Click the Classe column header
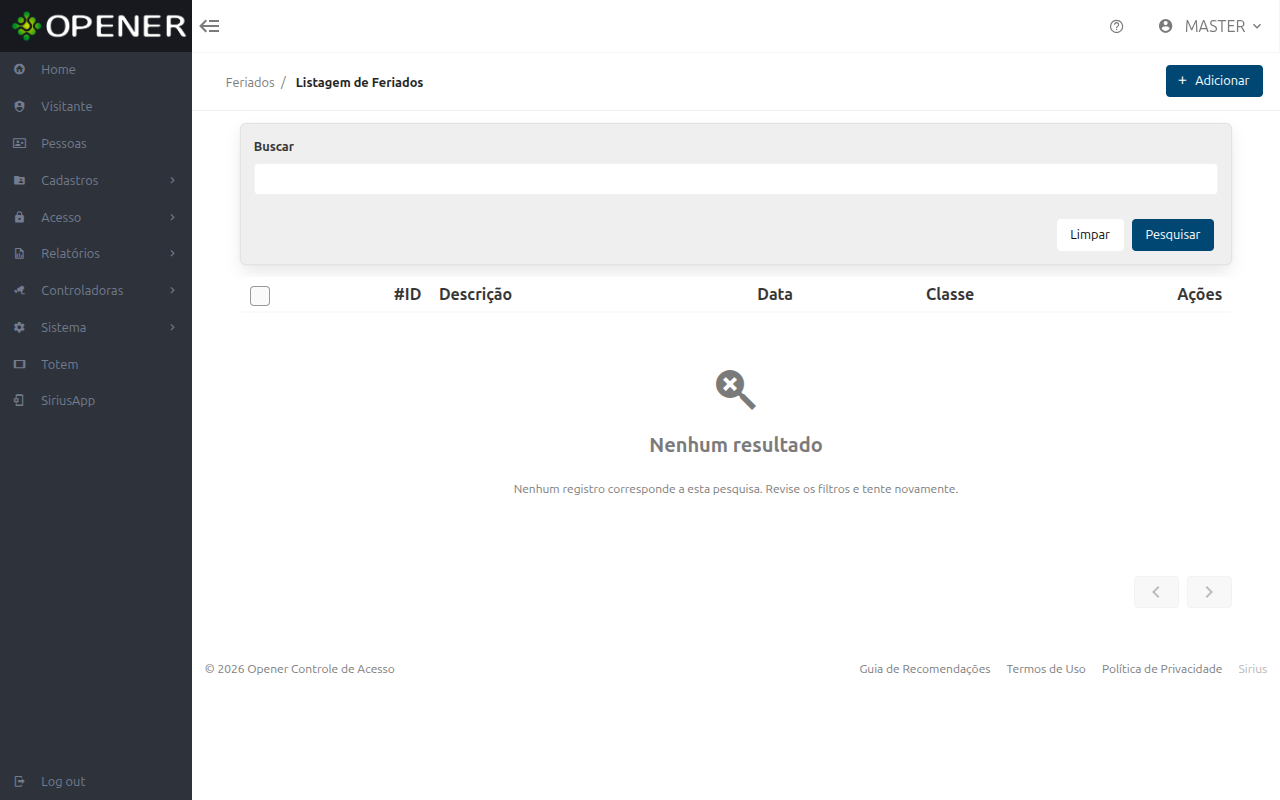 (950, 294)
